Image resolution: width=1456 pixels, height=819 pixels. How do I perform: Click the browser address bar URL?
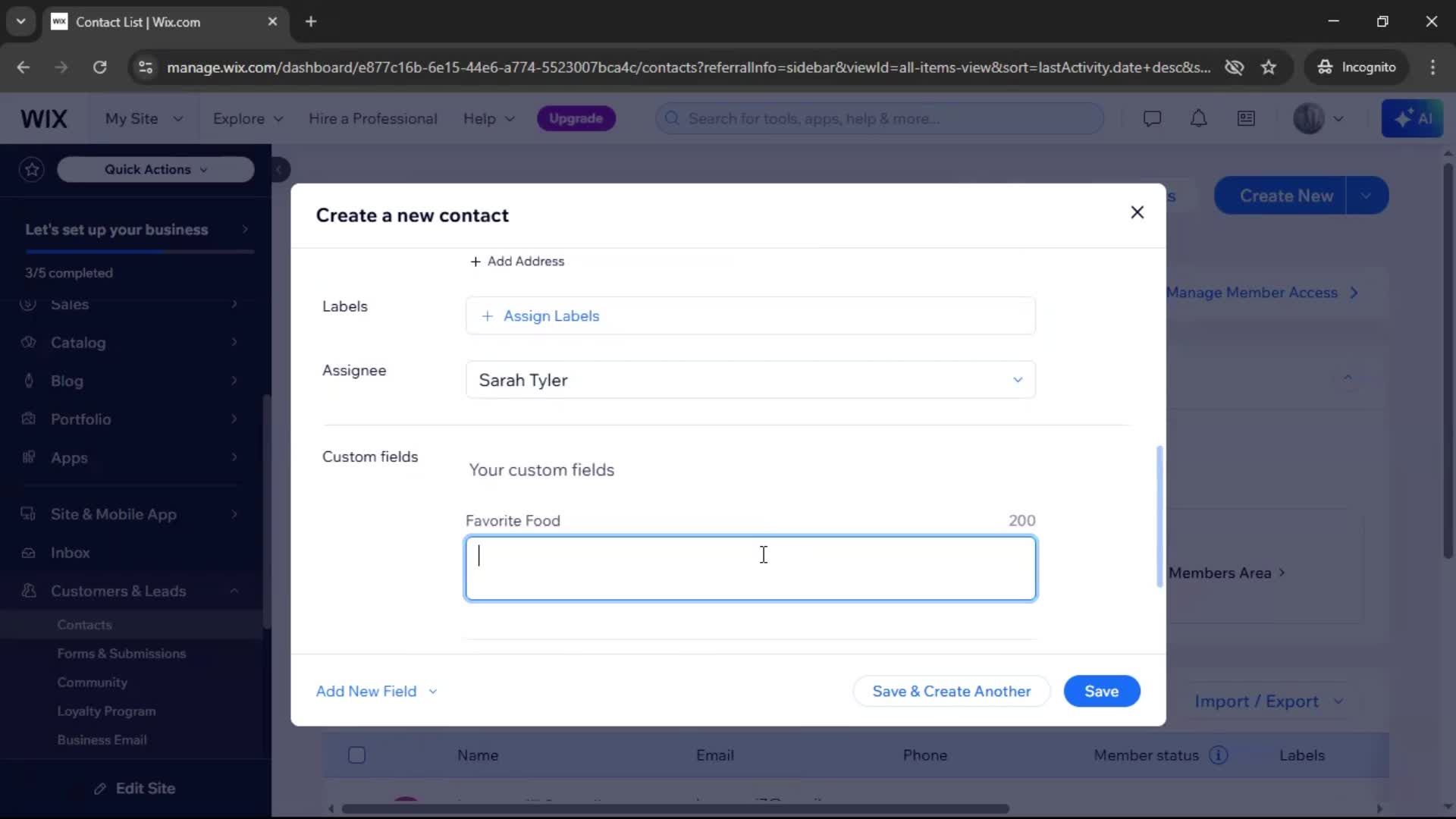(x=688, y=67)
